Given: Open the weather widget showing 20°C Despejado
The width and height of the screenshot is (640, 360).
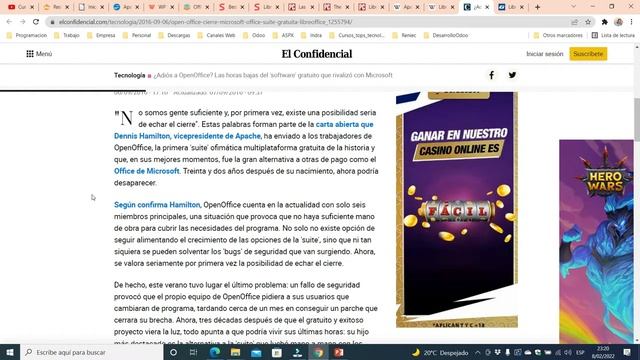Looking at the screenshot, I should click(440, 352).
